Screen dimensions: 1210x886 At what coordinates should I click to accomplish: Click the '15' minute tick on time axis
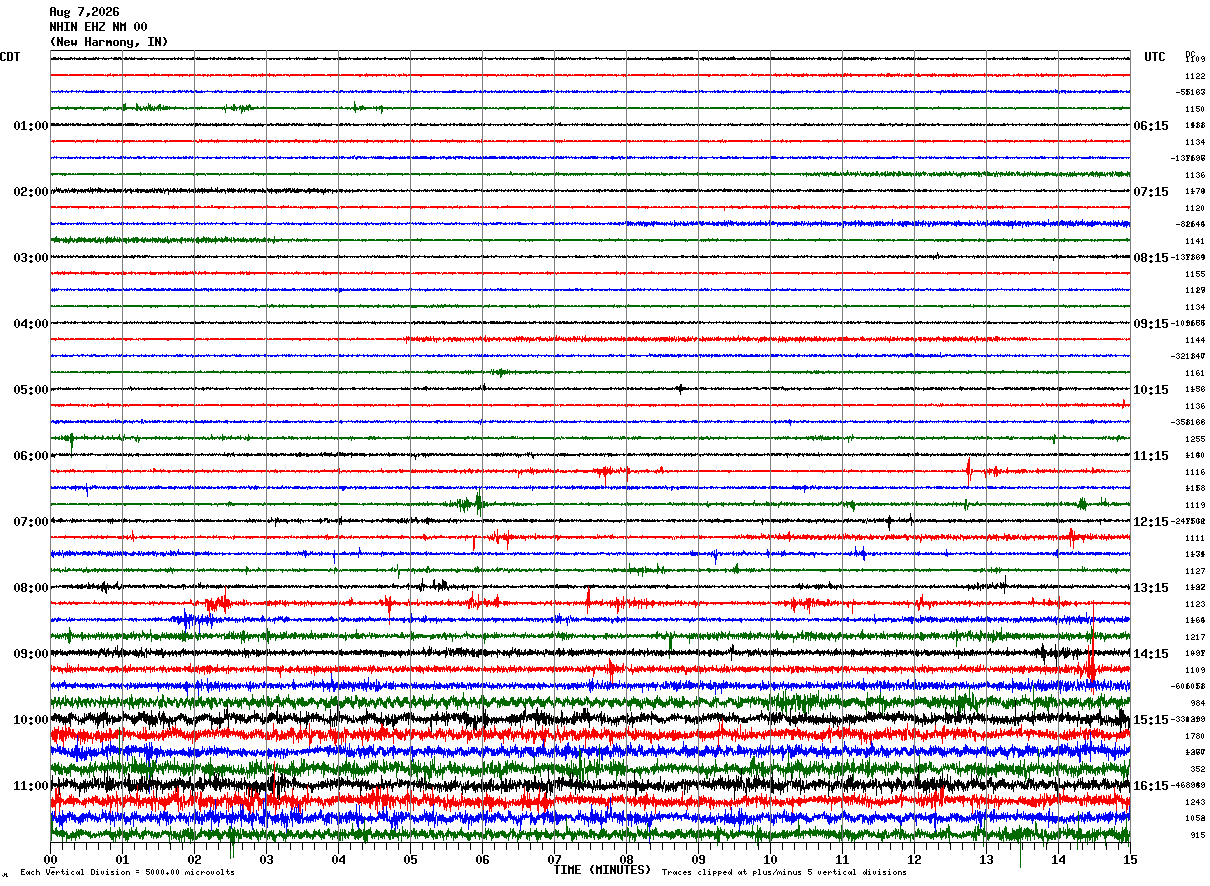(x=1130, y=859)
